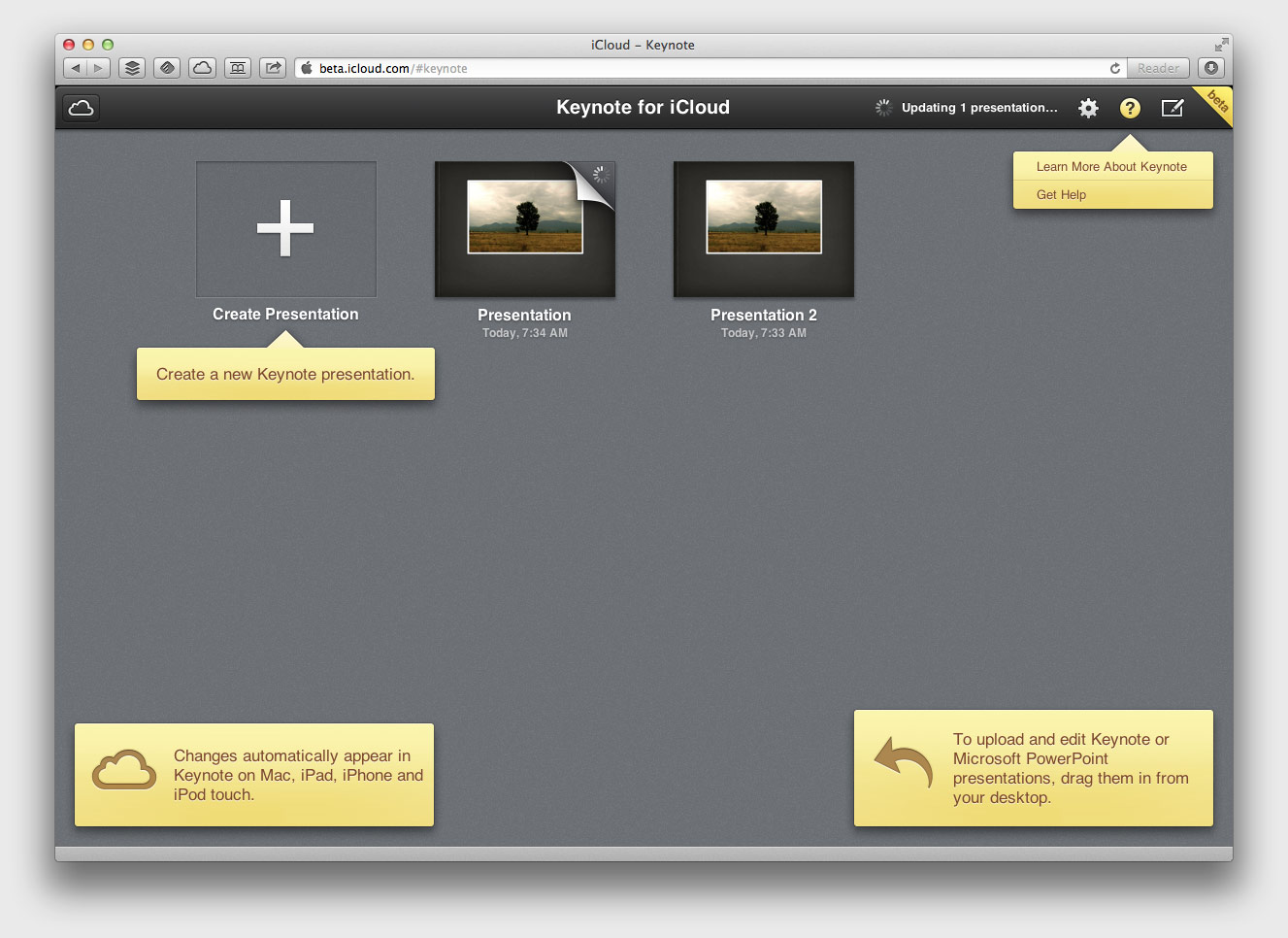
Task: Click the Keynote for iCloud title
Action: (x=643, y=108)
